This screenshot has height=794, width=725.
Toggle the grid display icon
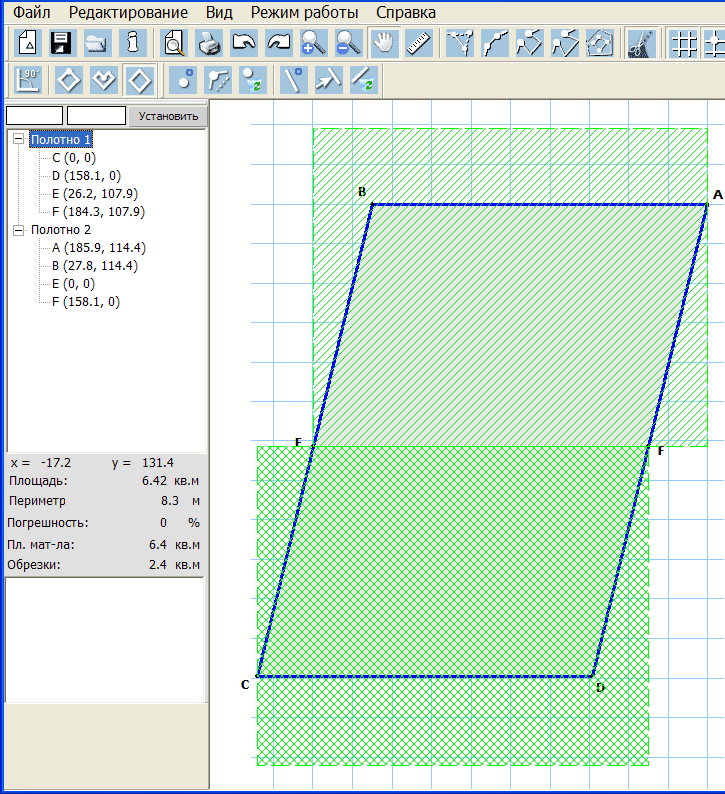tap(683, 43)
